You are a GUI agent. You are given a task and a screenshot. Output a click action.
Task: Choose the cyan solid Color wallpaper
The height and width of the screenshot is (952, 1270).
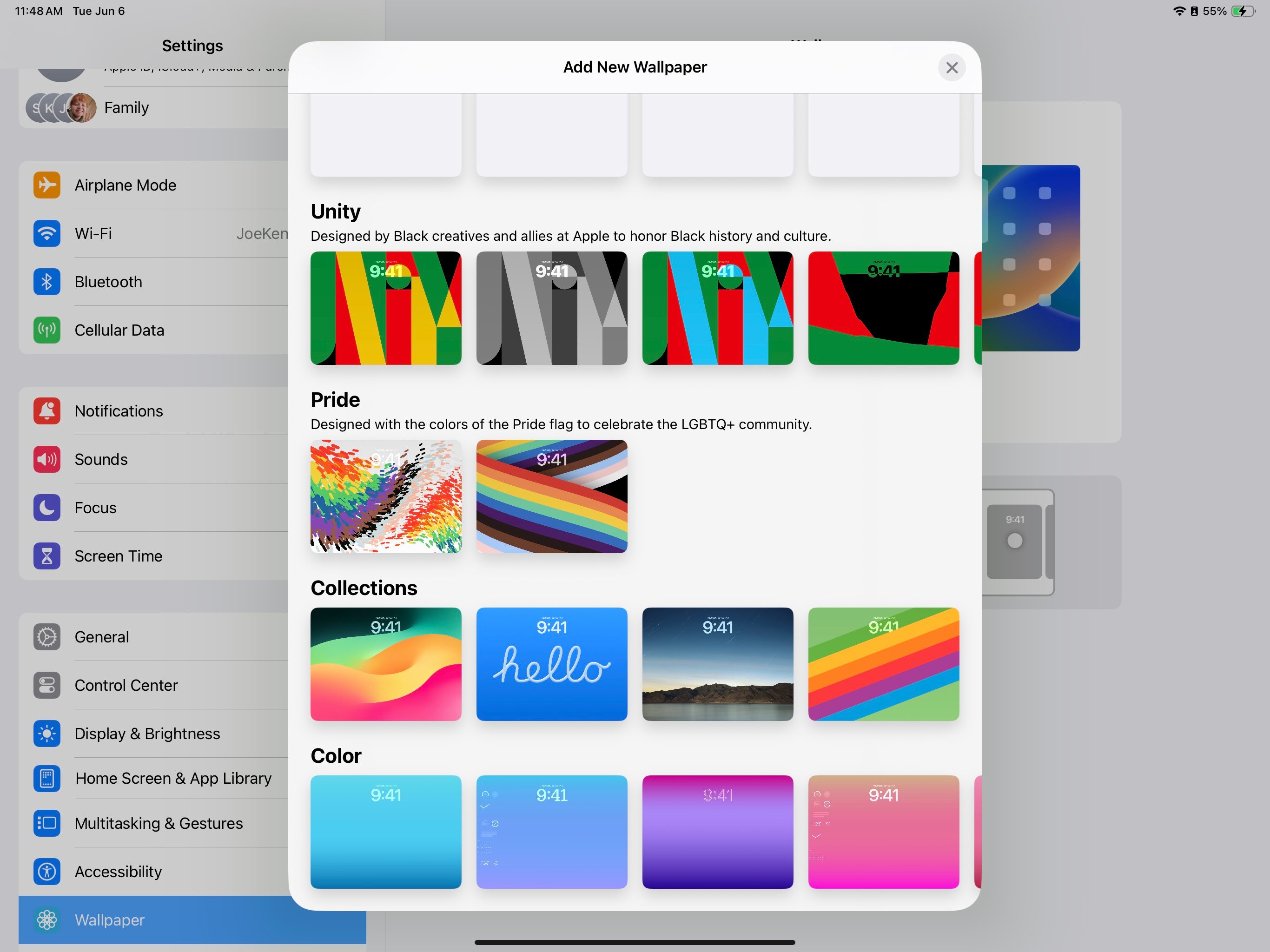pos(386,832)
